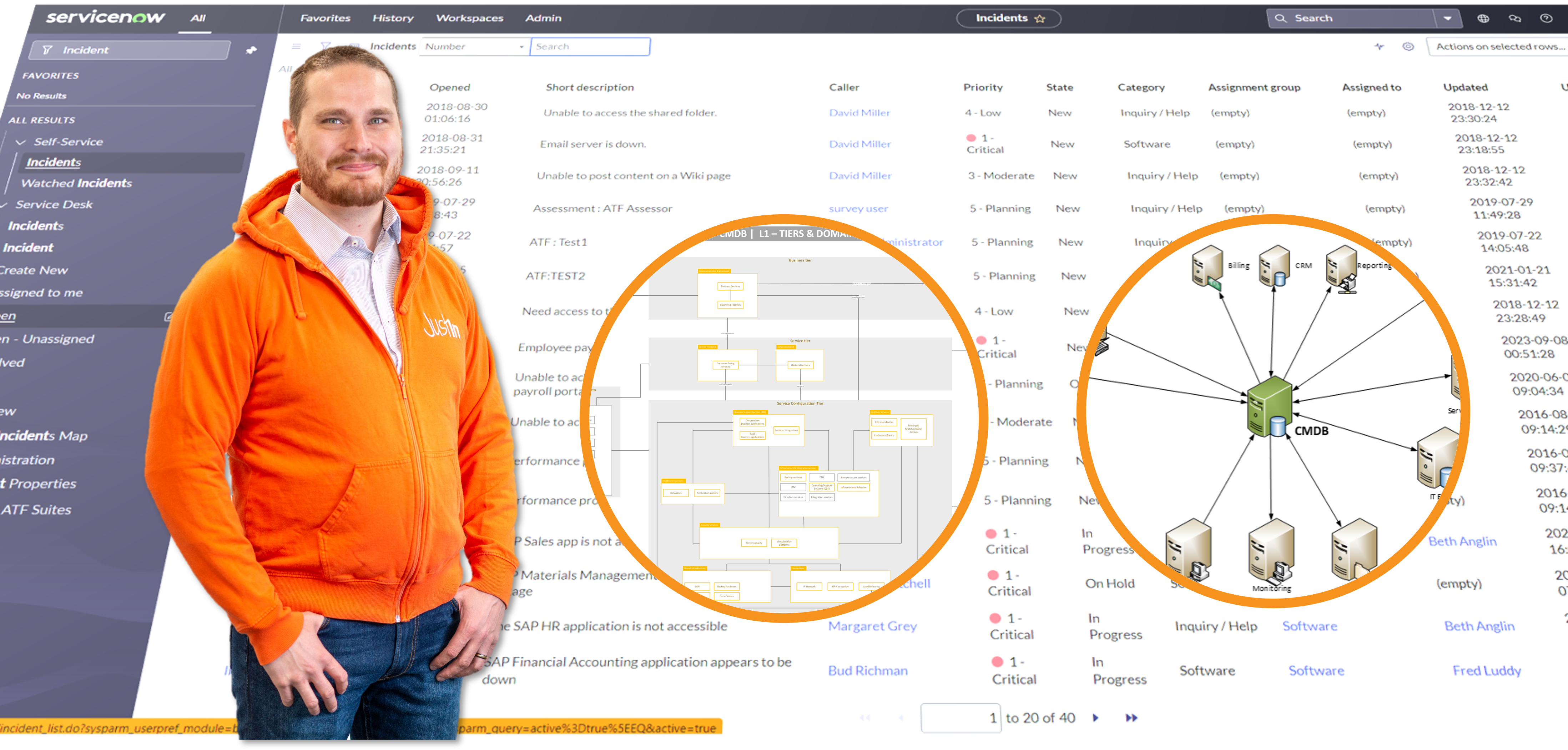
Task: Open the chat bubbles icon in header
Action: 1514,18
